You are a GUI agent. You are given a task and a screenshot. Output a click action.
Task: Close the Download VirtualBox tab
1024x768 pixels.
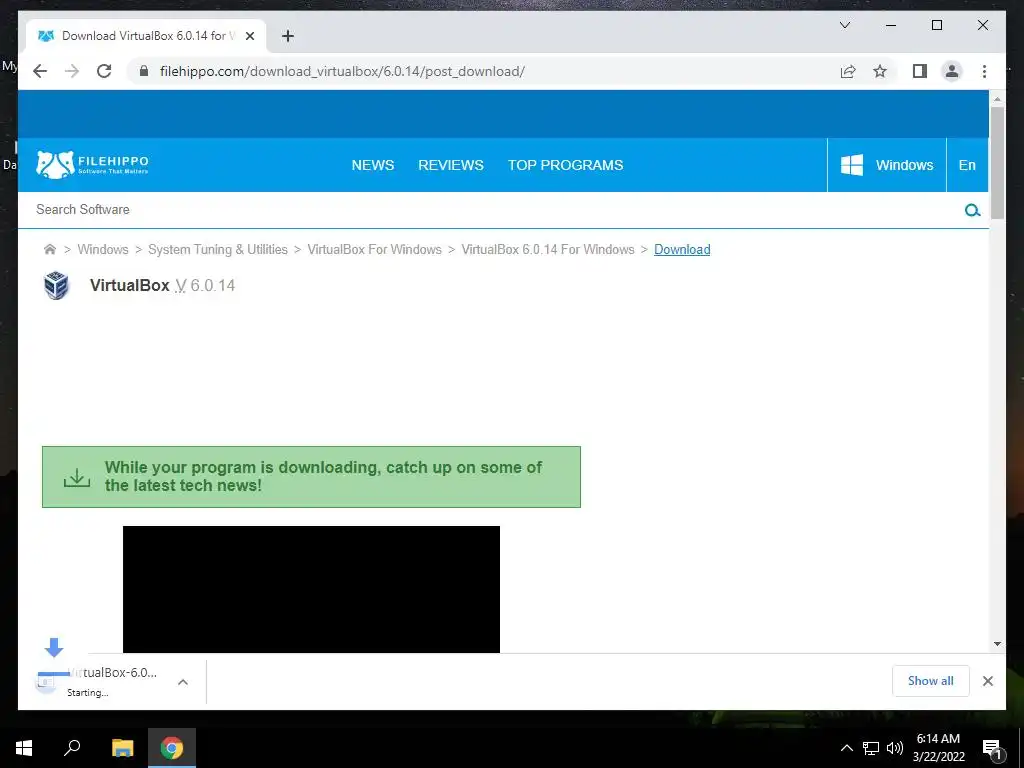pos(249,36)
